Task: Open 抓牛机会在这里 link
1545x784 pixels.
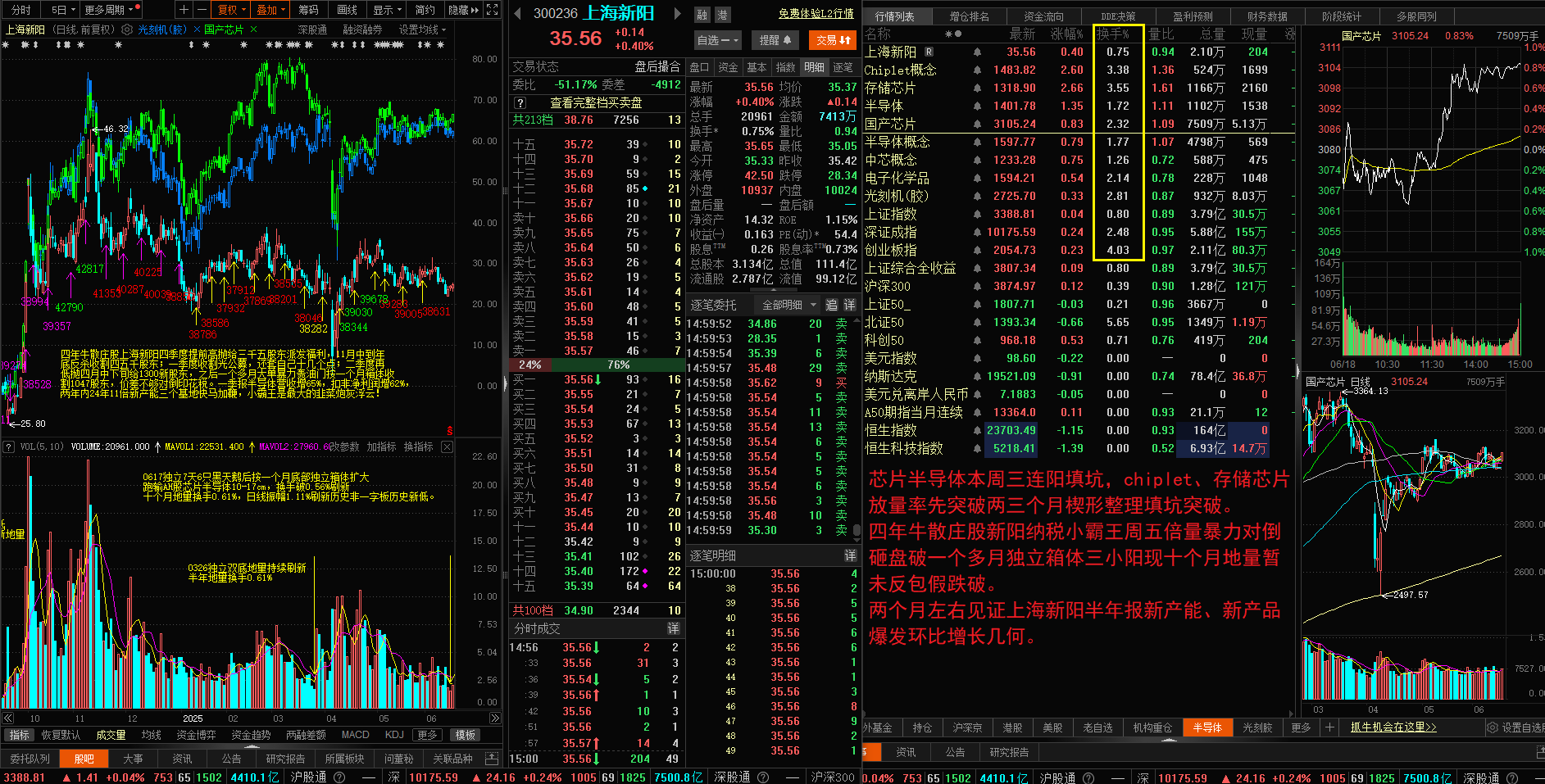Action: (1393, 727)
